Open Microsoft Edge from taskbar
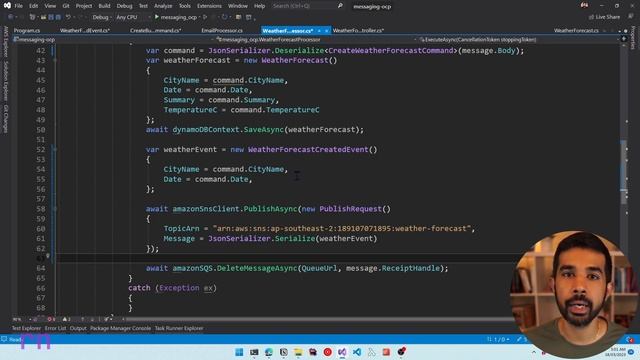This screenshot has width=640, height=360. tap(269, 352)
